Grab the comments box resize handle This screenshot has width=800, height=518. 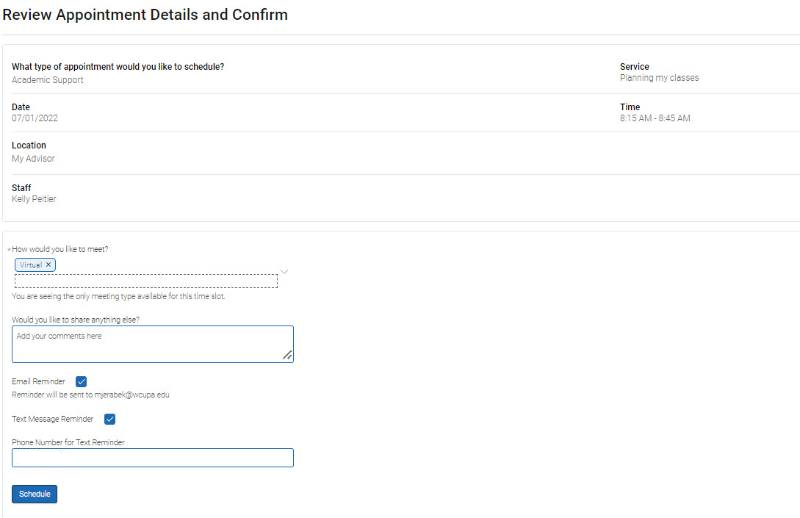click(288, 355)
